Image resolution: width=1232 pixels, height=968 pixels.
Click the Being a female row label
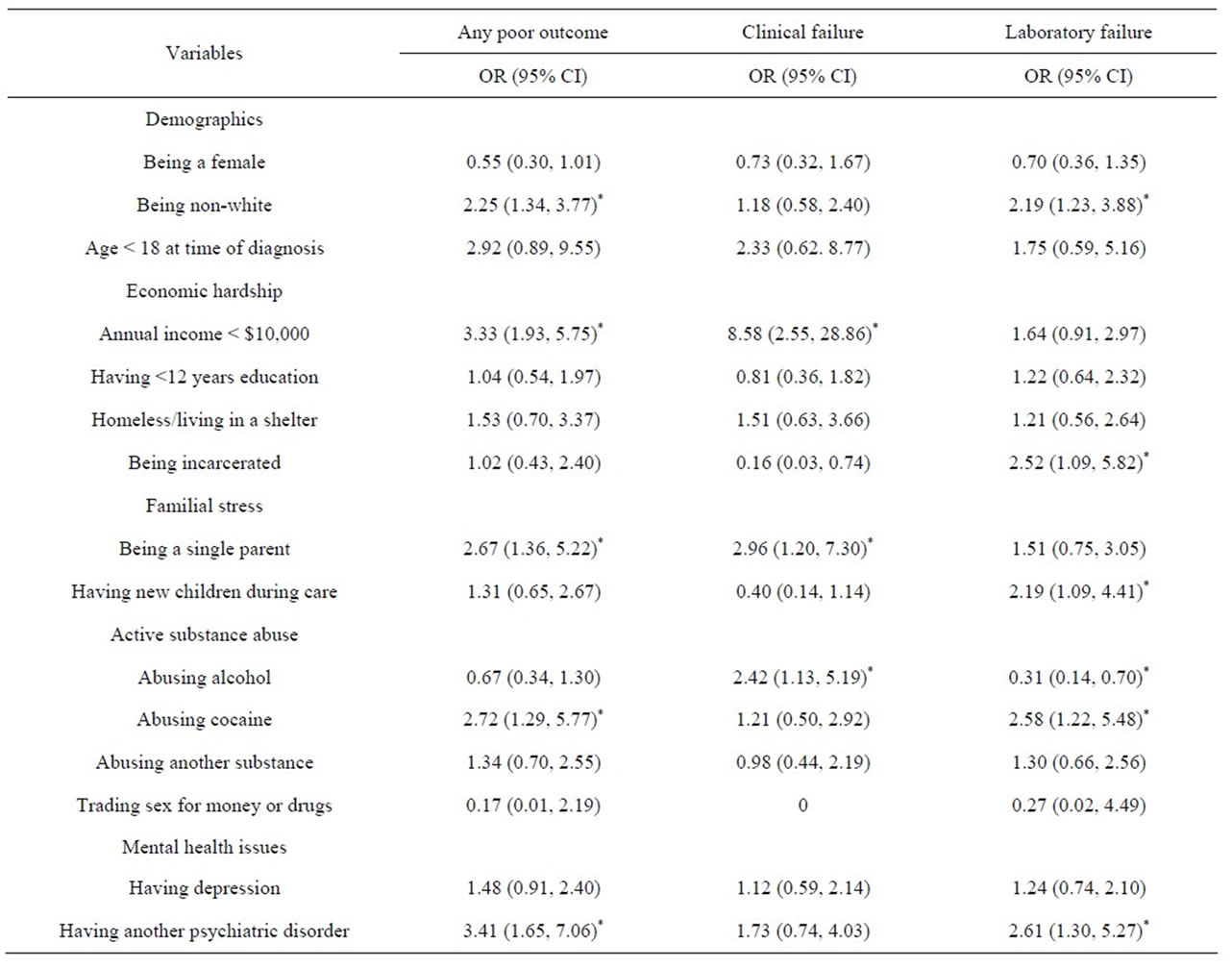(x=204, y=161)
